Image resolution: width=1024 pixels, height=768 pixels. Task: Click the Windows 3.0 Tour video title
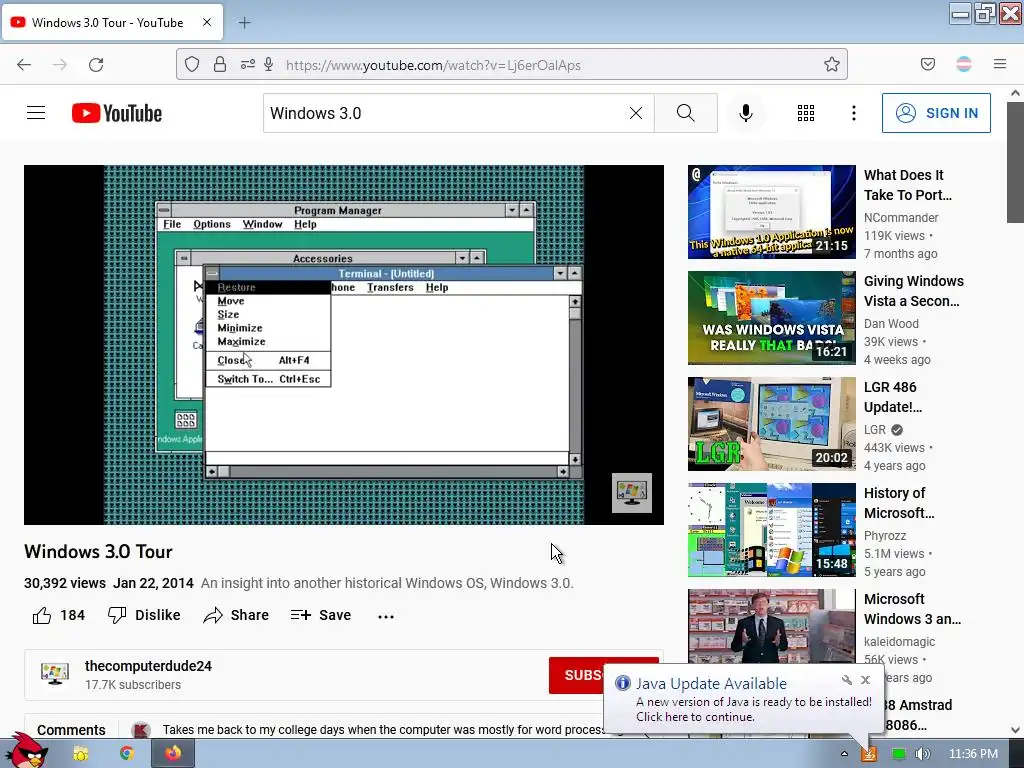(98, 552)
